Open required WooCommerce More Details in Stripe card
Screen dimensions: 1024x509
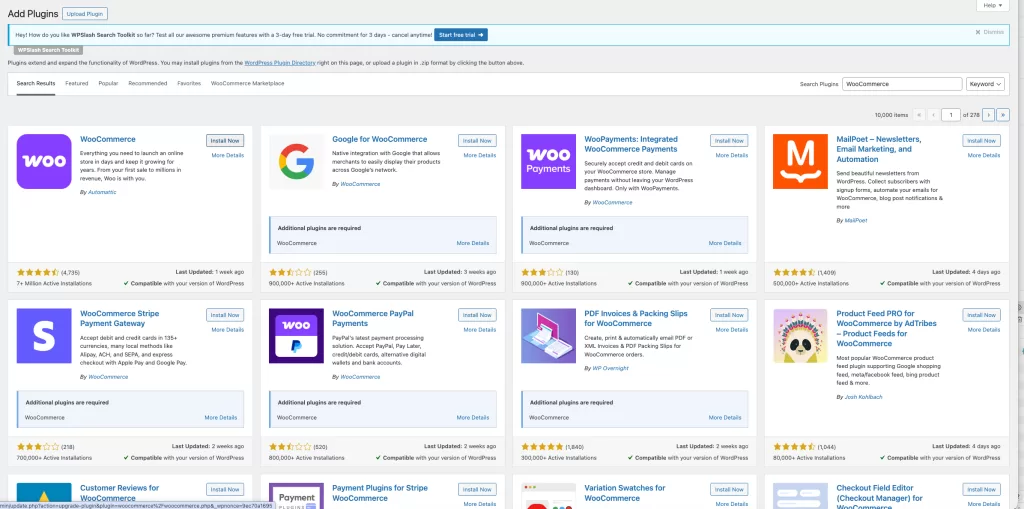(221, 418)
